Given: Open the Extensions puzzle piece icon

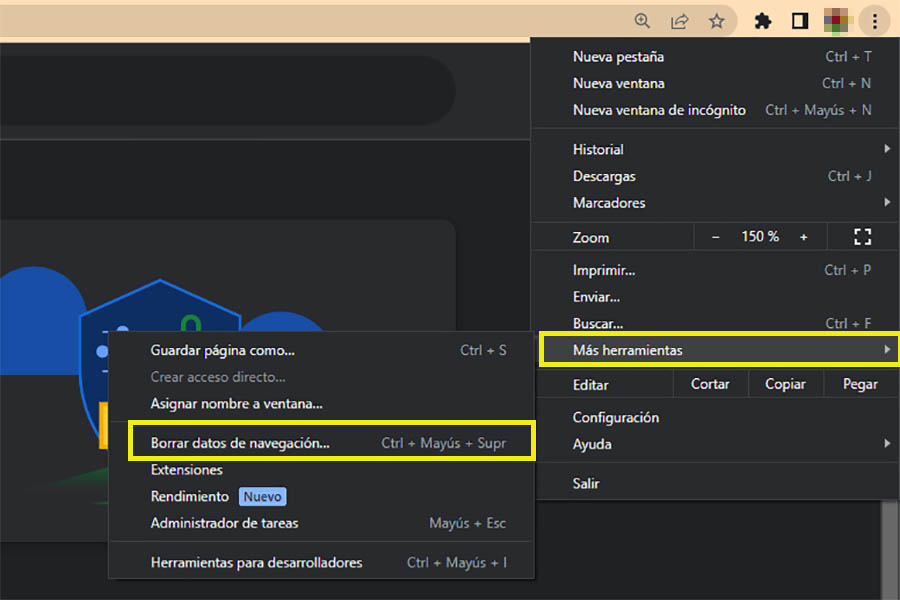Looking at the screenshot, I should pos(763,21).
